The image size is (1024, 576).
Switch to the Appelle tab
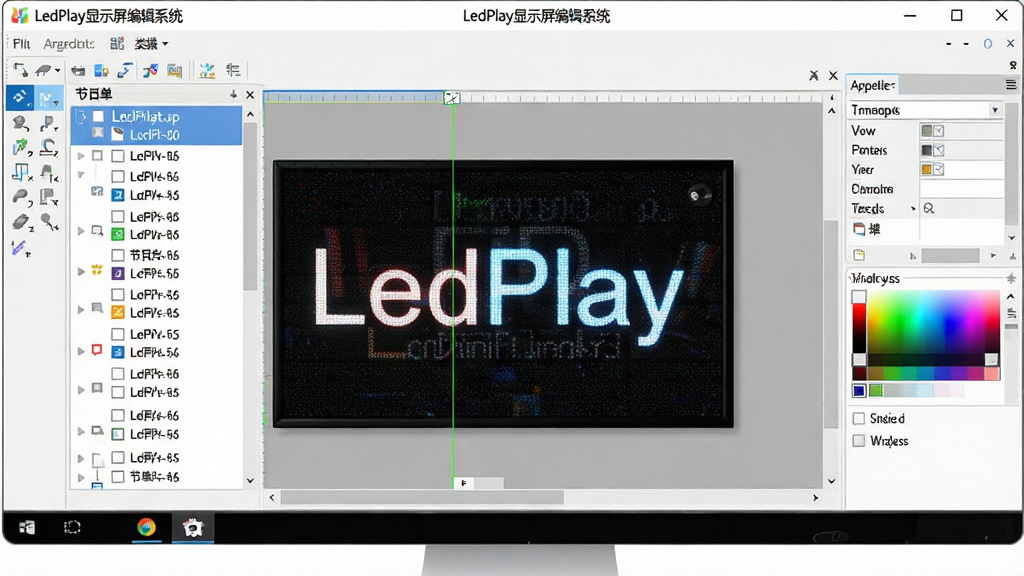[872, 85]
